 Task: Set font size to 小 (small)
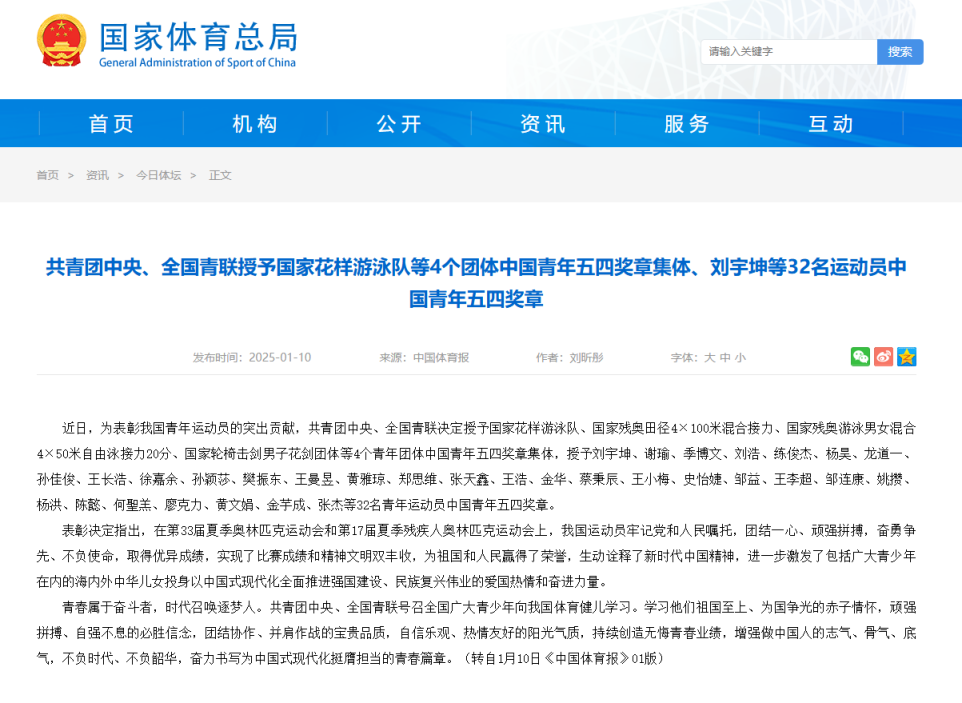pyautogui.click(x=740, y=357)
